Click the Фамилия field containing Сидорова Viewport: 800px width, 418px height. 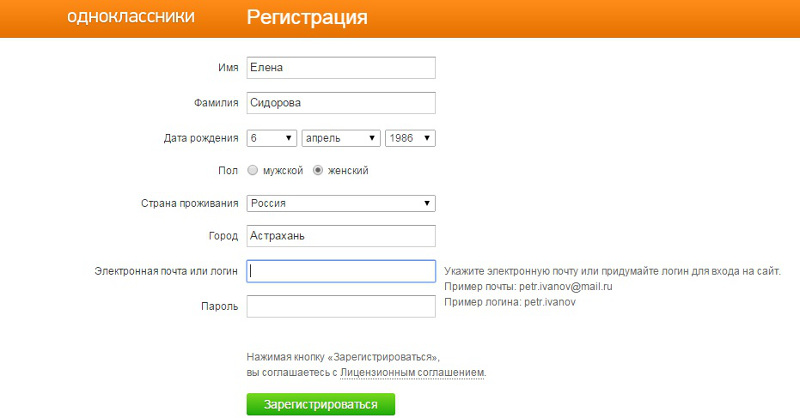pos(341,103)
